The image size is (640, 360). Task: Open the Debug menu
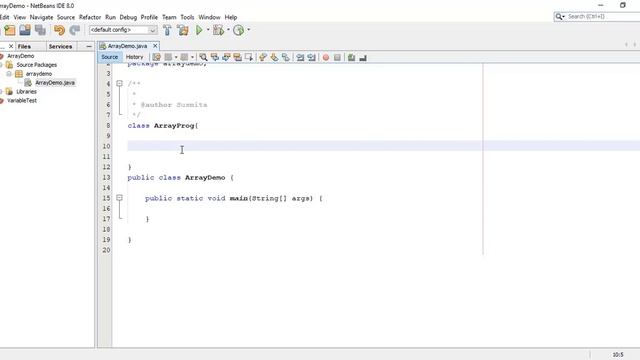(128, 17)
